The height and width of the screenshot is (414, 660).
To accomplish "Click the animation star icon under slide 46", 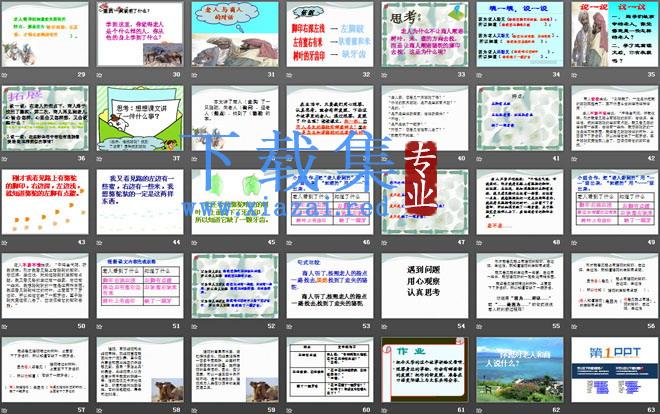I will click(x=289, y=242).
